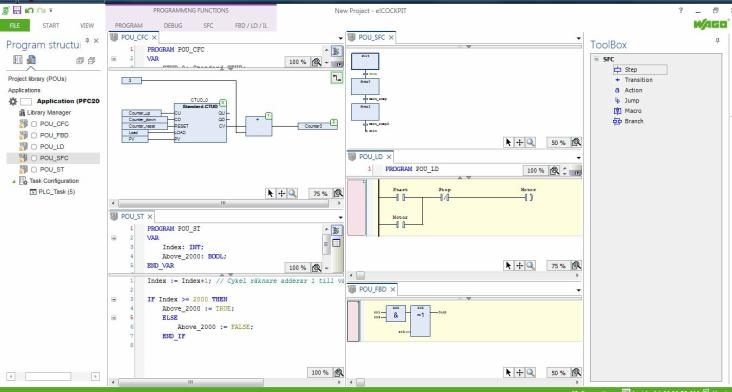Close the POU_ST editor tab

pyautogui.click(x=150, y=217)
